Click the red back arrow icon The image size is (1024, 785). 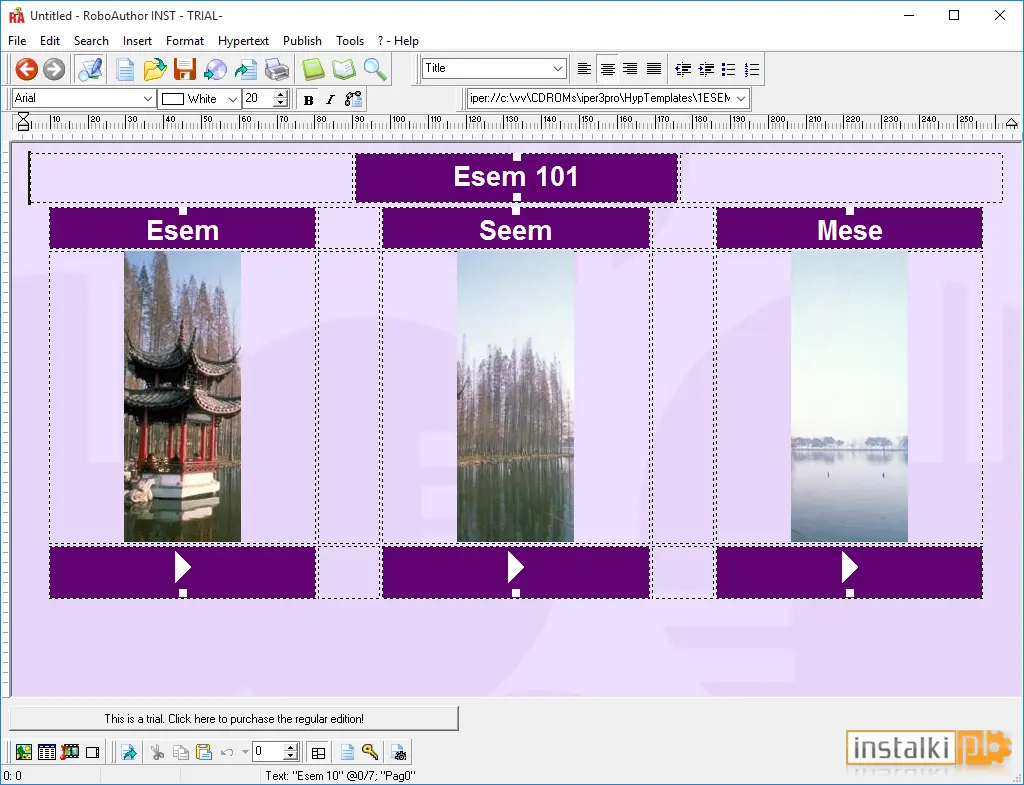click(27, 69)
